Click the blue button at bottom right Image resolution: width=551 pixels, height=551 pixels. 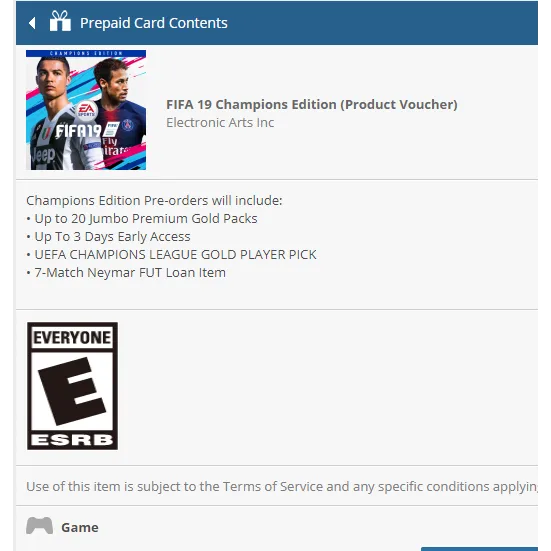tap(479, 549)
